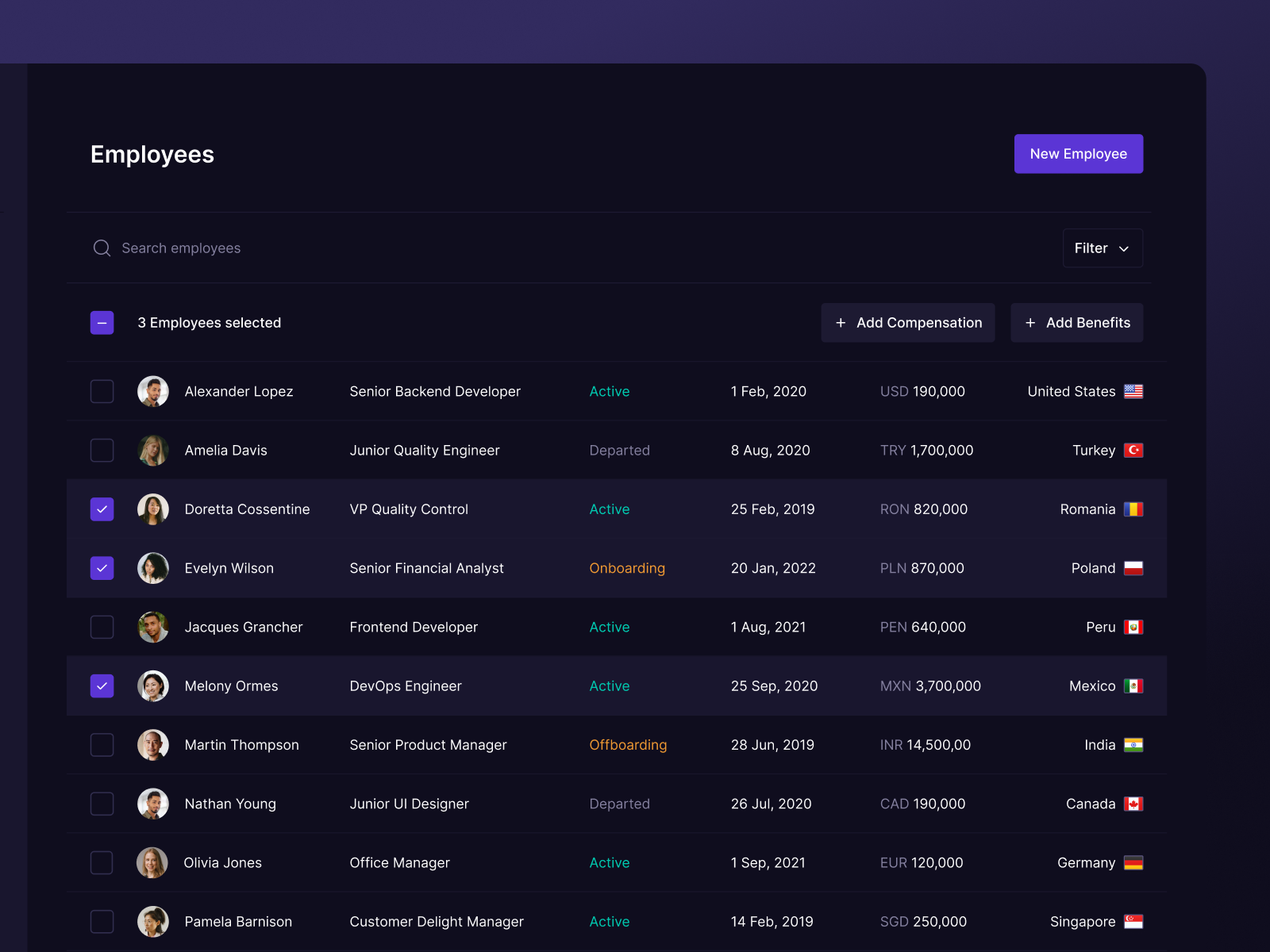
Task: Click the Singapore flag icon
Action: [x=1133, y=922]
